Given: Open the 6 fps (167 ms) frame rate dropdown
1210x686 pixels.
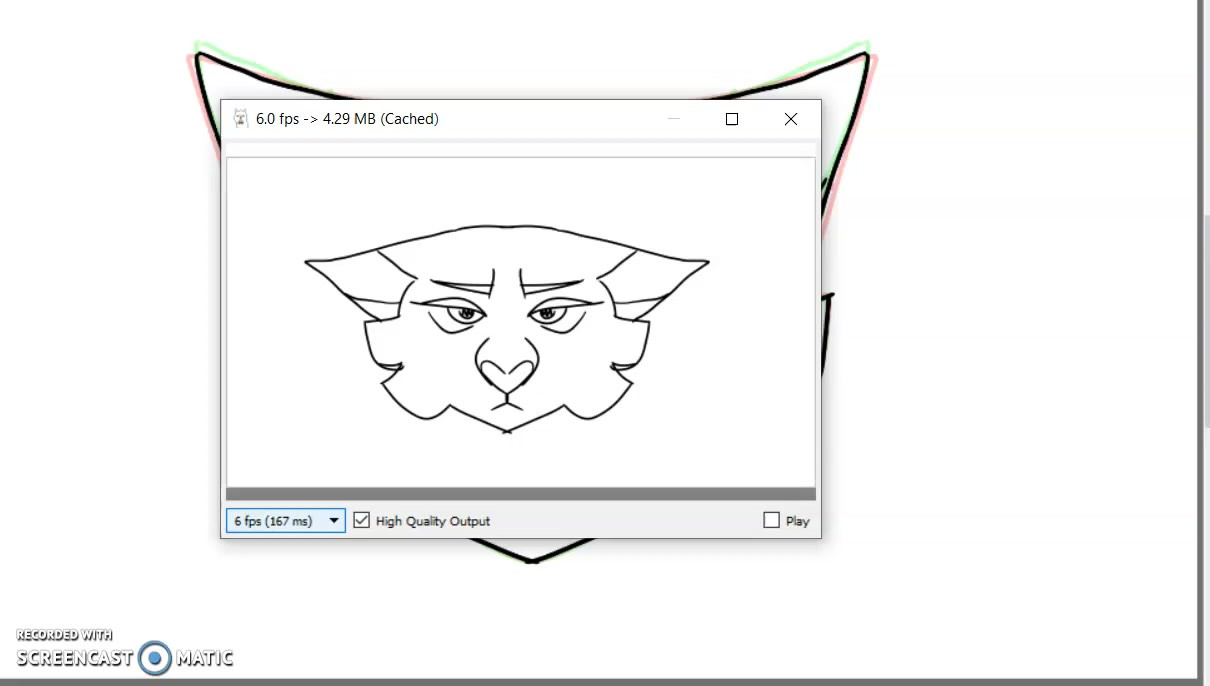Looking at the screenshot, I should coord(285,521).
